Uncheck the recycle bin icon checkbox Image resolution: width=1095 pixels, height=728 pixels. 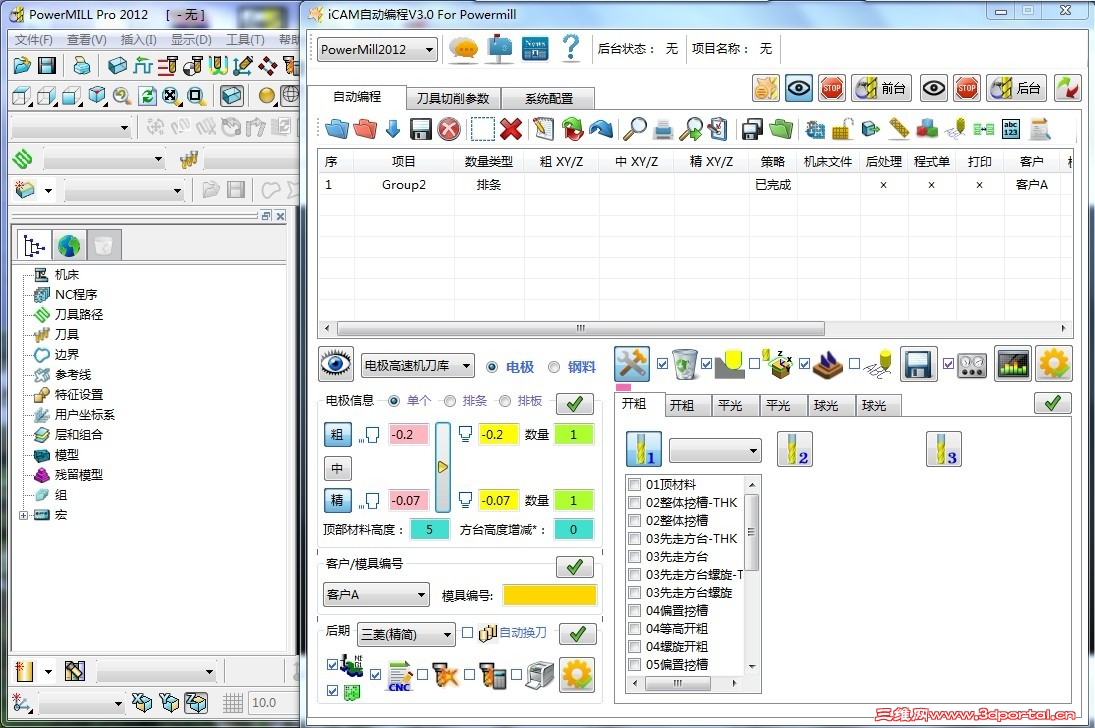[663, 364]
